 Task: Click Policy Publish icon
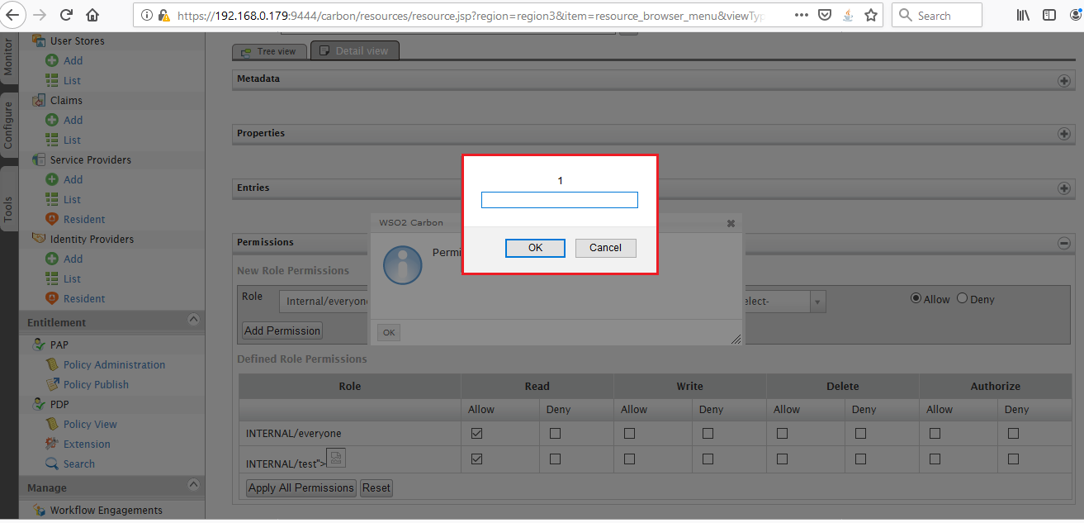(x=51, y=384)
